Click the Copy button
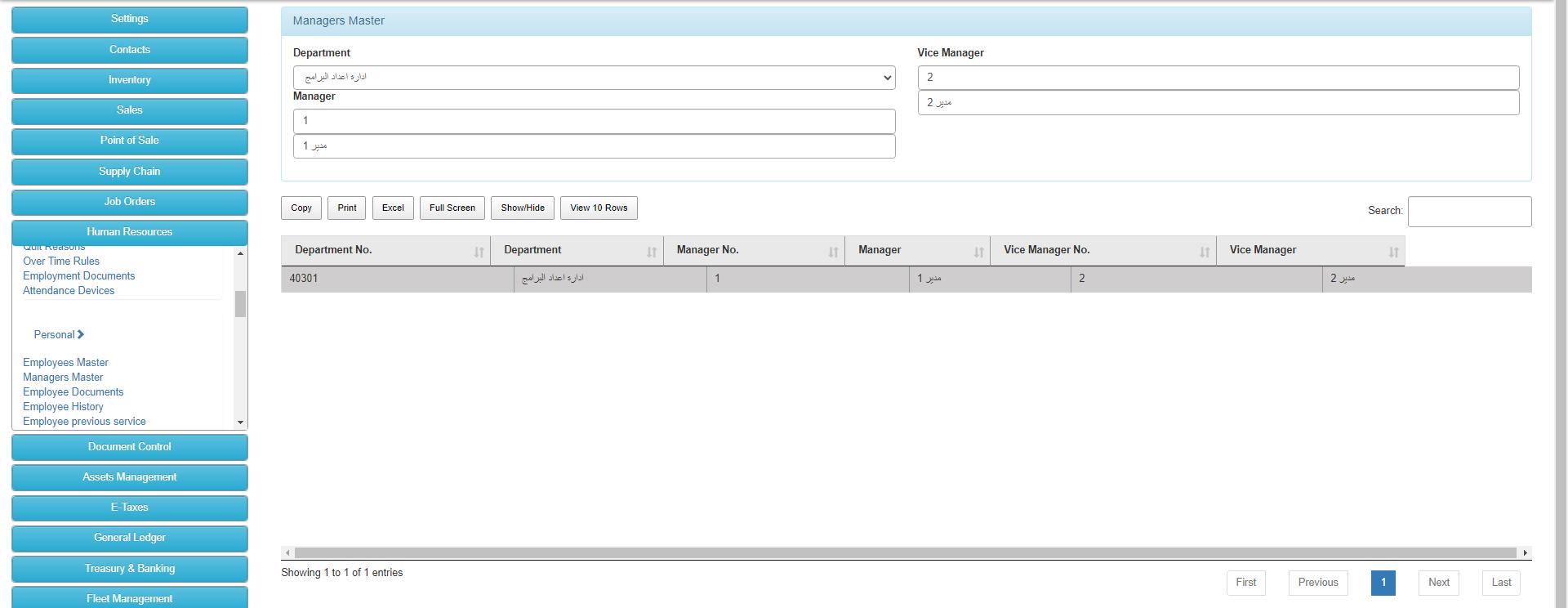Image resolution: width=1568 pixels, height=608 pixels. pyautogui.click(x=301, y=208)
